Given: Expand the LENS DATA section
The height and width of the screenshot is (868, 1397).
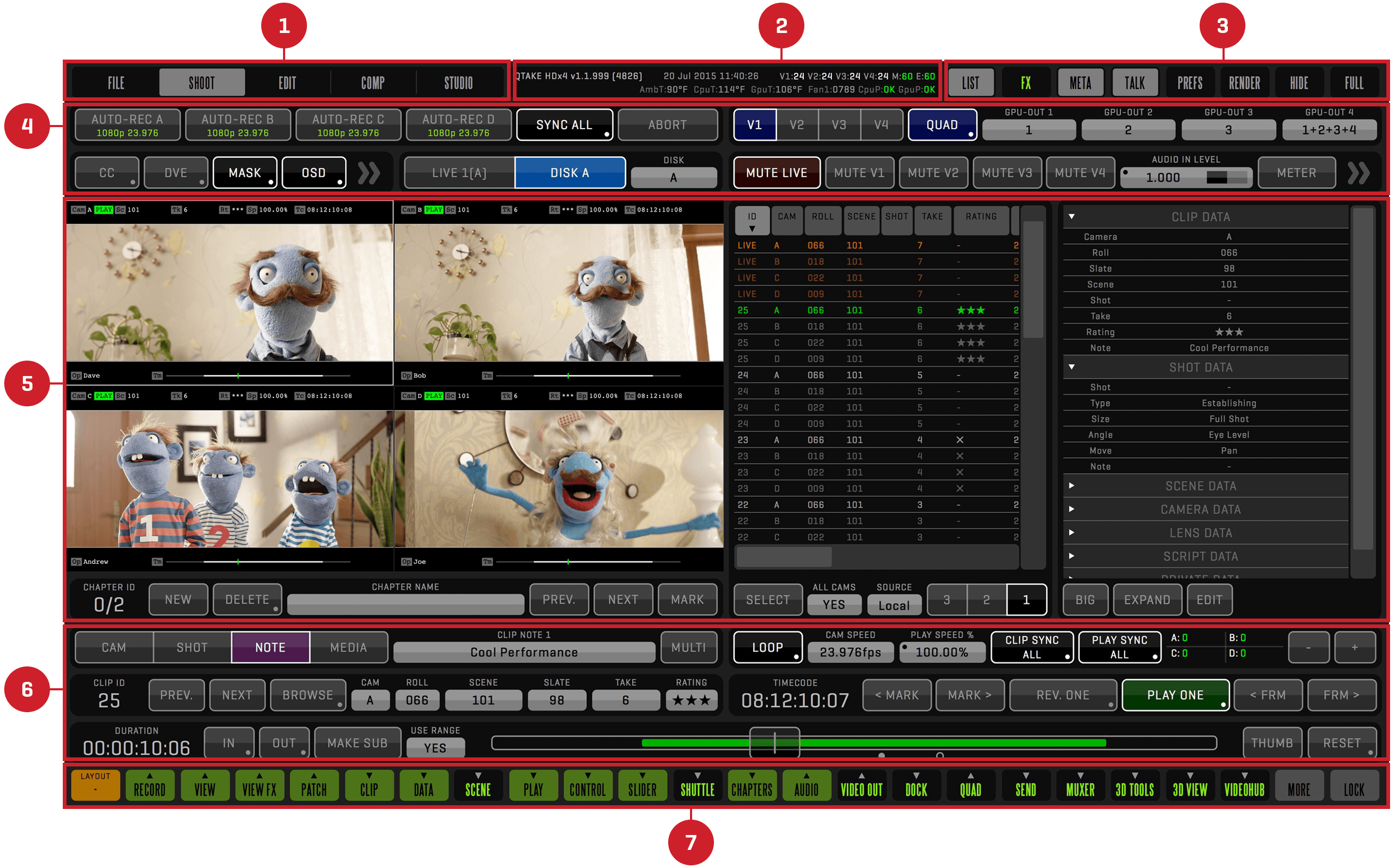Looking at the screenshot, I should point(1200,533).
